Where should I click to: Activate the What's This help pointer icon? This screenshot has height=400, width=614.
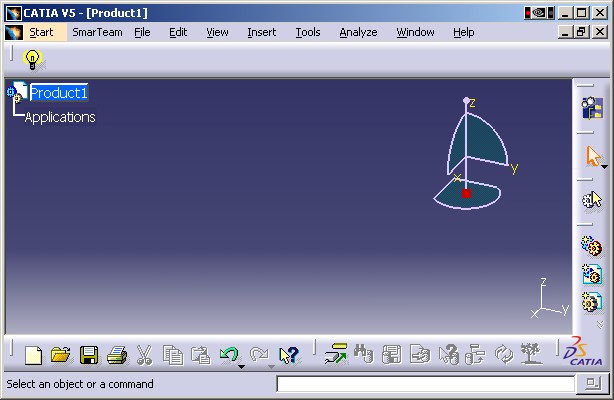[x=289, y=355]
